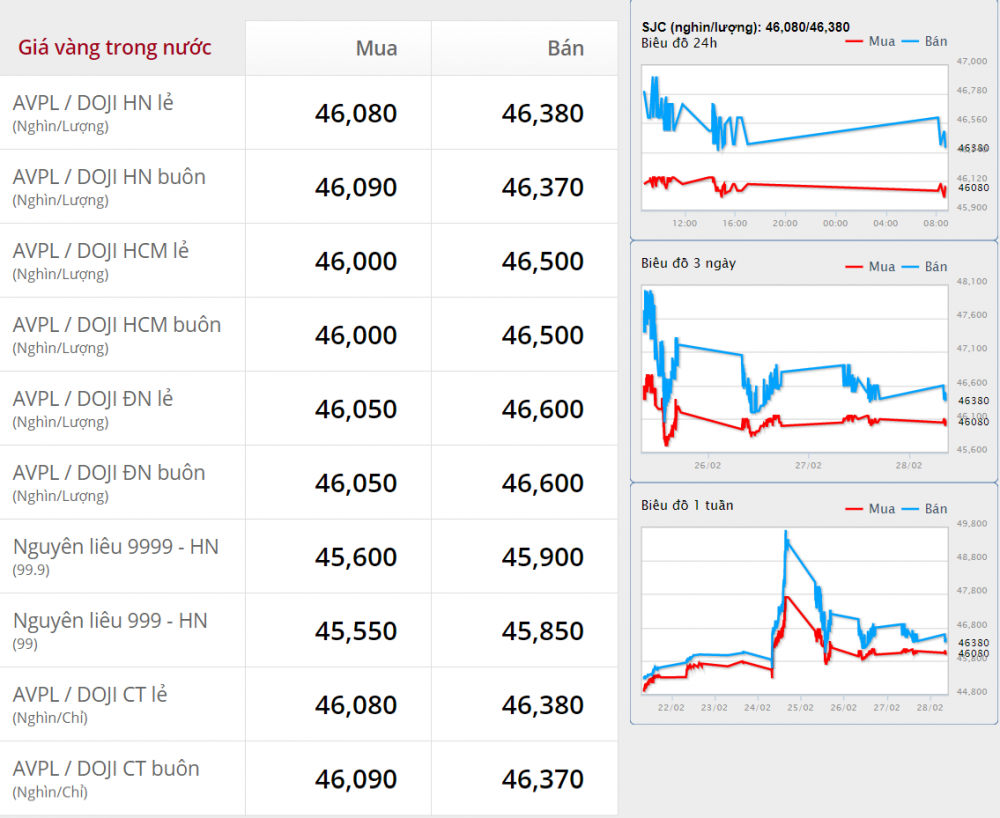Click blue Bán legend in 24h chart
The image size is (1000, 818).
925,41
